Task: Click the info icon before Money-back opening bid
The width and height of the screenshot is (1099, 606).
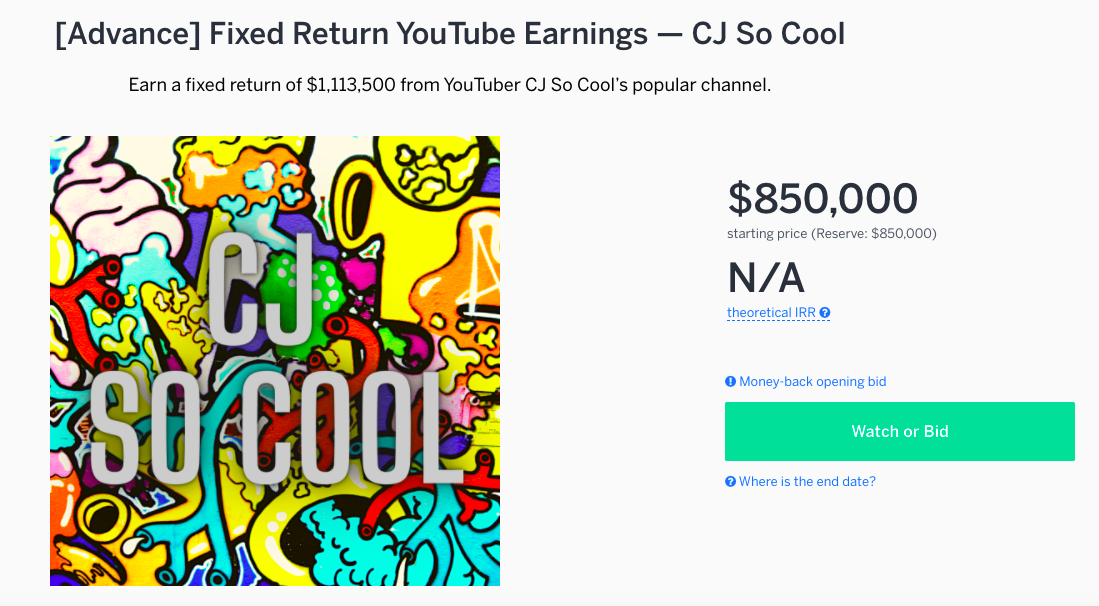Action: [730, 382]
